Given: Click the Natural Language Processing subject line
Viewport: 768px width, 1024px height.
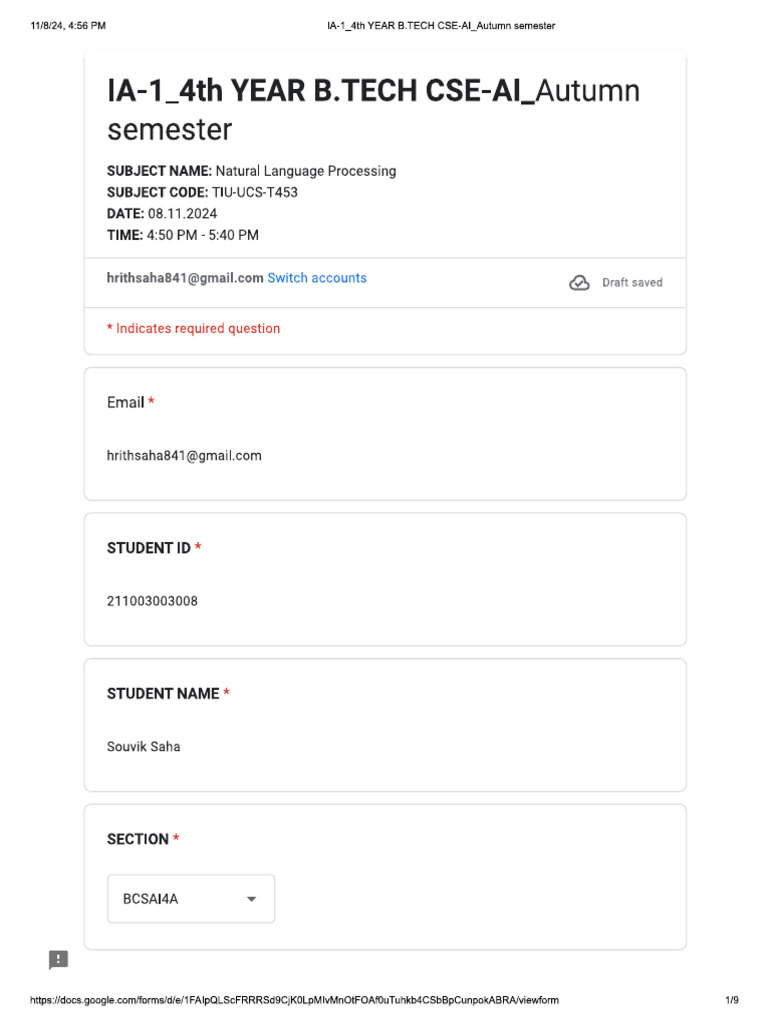Looking at the screenshot, I should pyautogui.click(x=252, y=171).
